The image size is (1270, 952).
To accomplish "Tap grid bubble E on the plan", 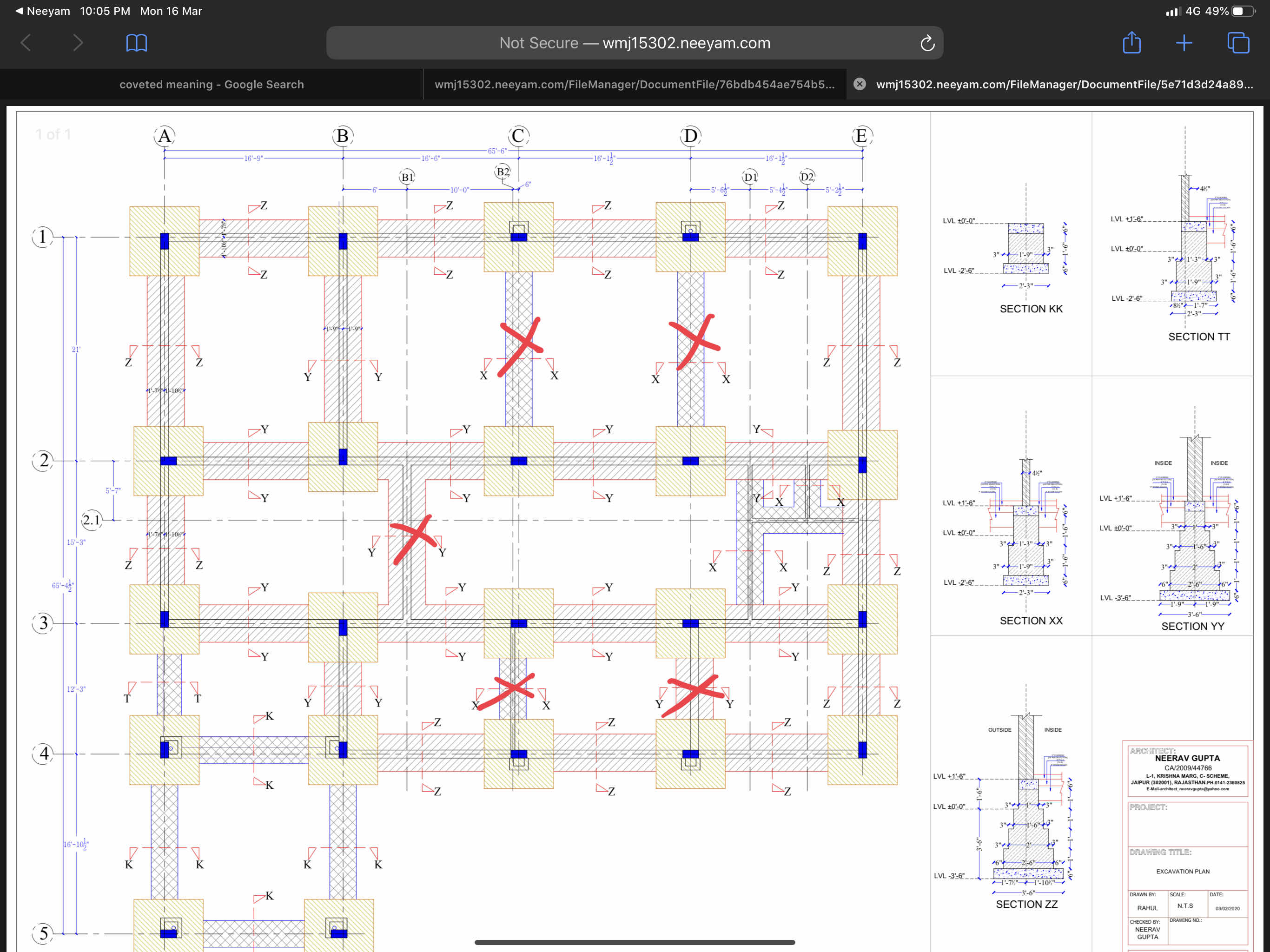I will [861, 136].
